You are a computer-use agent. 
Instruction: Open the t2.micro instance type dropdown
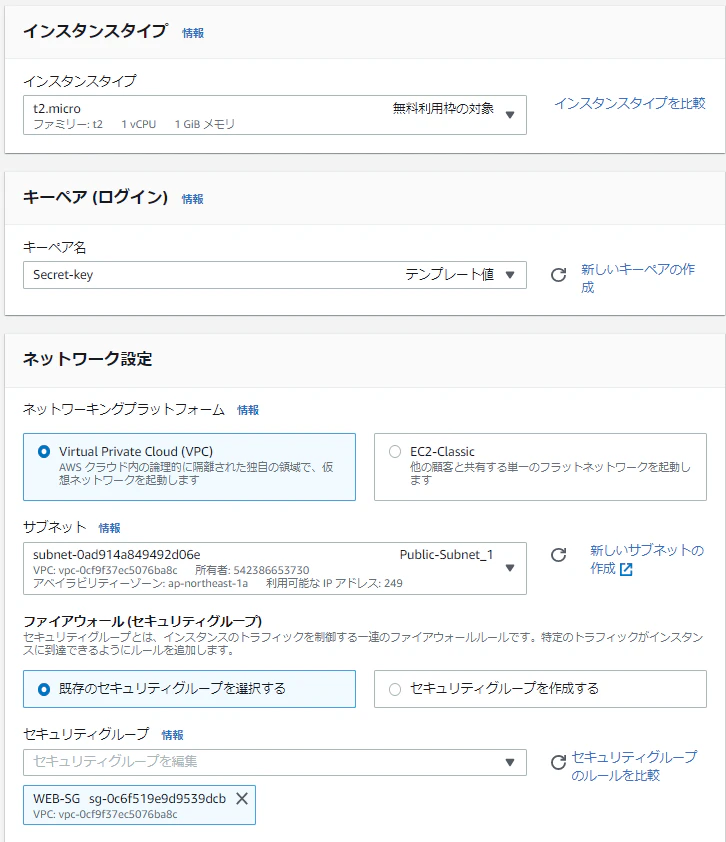[274, 115]
